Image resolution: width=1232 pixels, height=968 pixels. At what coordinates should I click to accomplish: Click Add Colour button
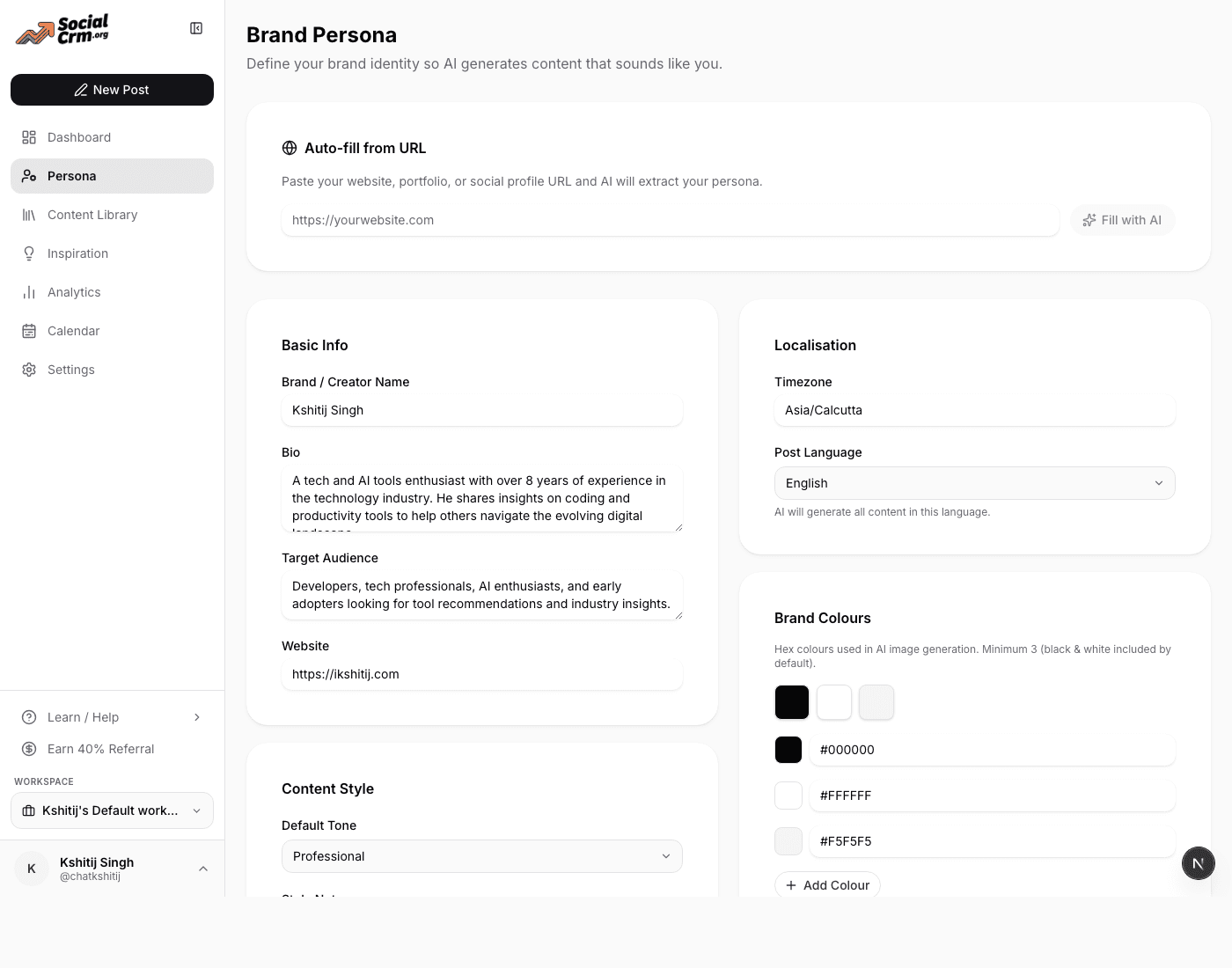827,885
